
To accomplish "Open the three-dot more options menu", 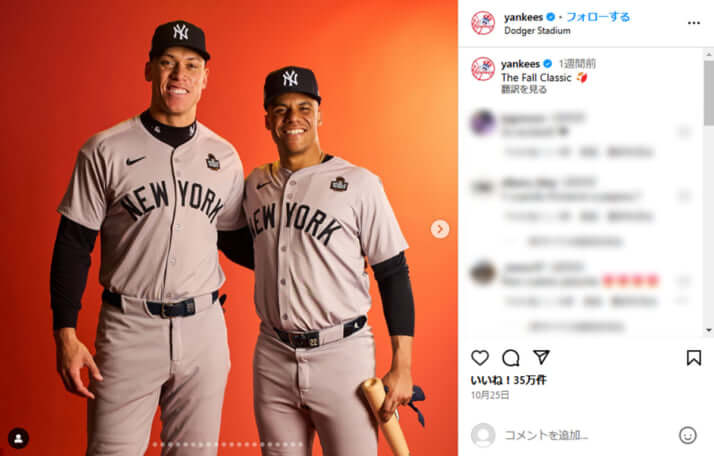I will point(694,23).
